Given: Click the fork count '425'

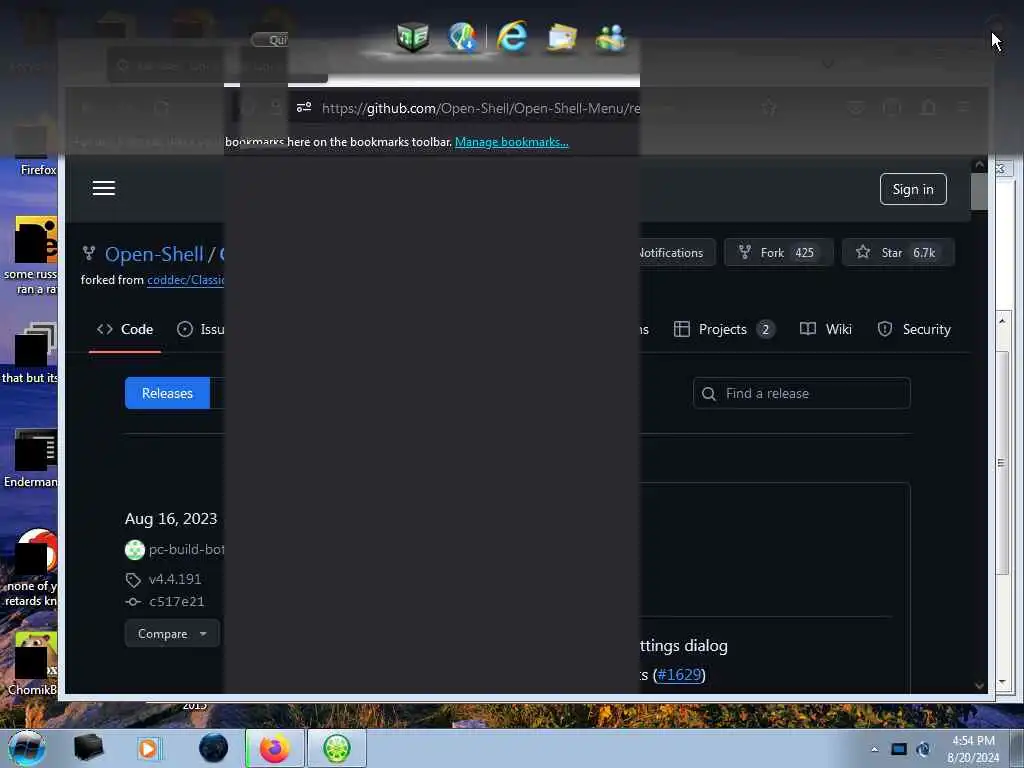Looking at the screenshot, I should (x=805, y=253).
